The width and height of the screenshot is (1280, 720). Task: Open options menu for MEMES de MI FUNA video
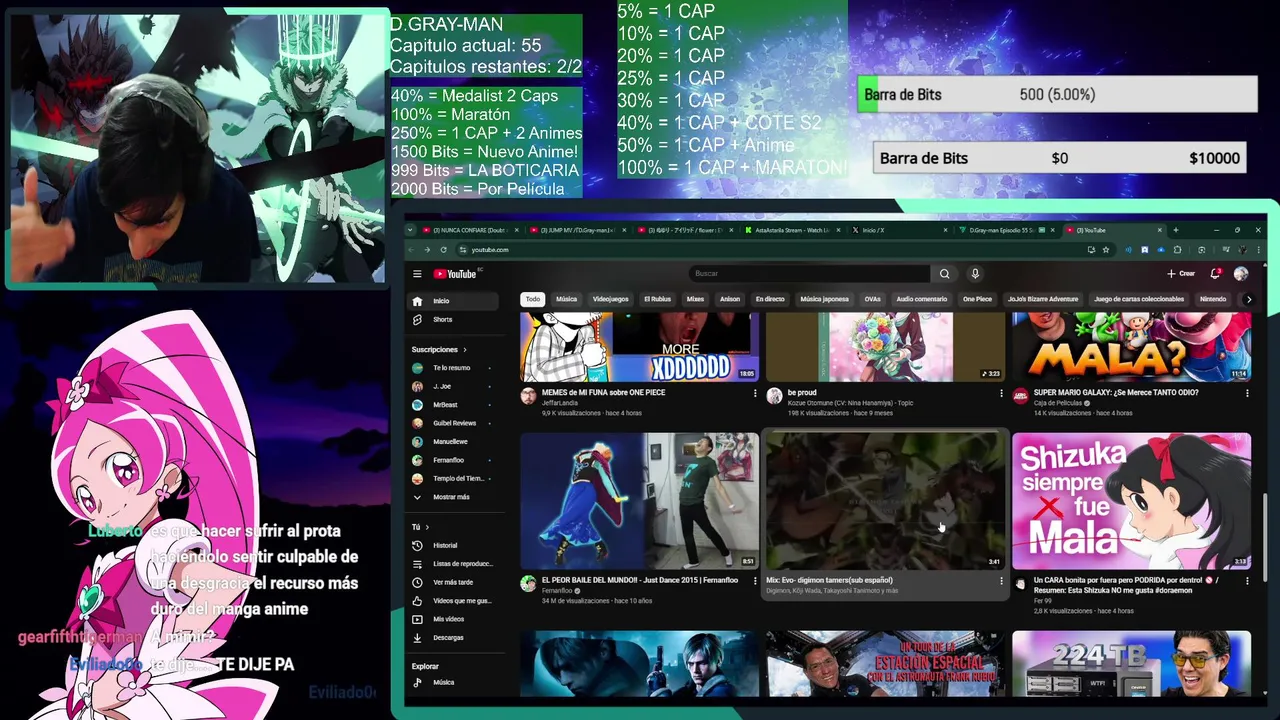pos(755,393)
